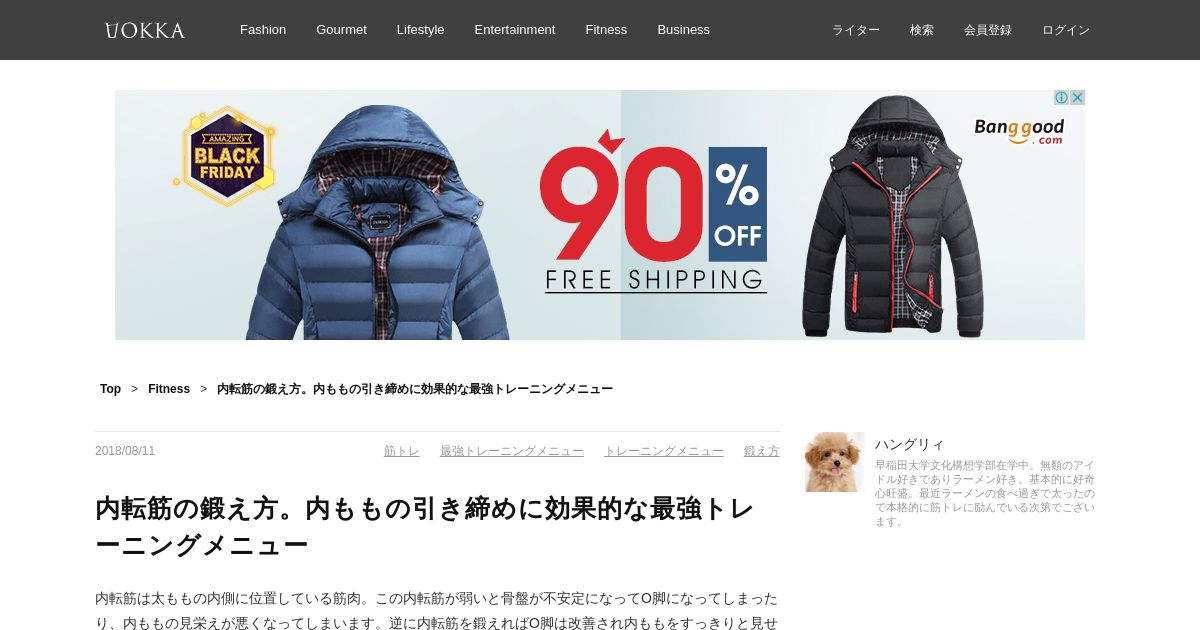1200x630 pixels.
Task: Go to the Gourmet section
Action: coord(341,30)
